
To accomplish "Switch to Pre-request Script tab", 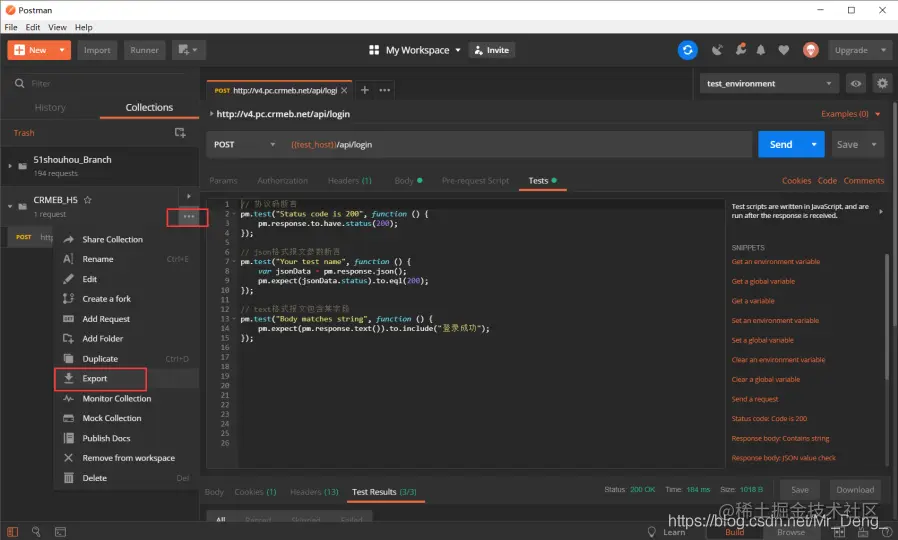I will (x=475, y=181).
